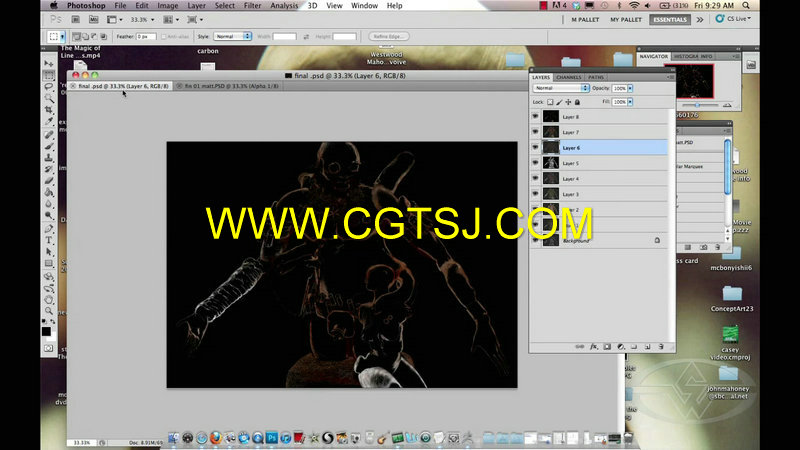Create new adjustment layer icon
The width and height of the screenshot is (800, 450).
pos(620,346)
